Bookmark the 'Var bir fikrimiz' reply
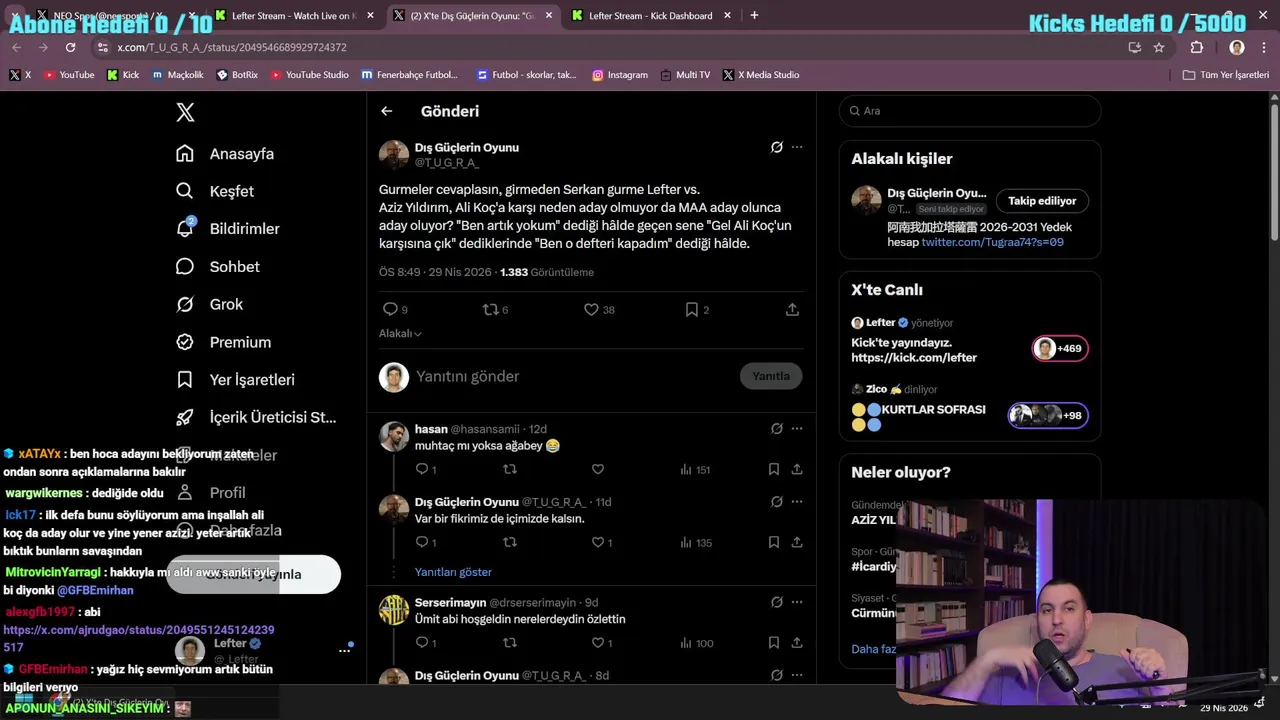This screenshot has height=720, width=1280. (774, 542)
